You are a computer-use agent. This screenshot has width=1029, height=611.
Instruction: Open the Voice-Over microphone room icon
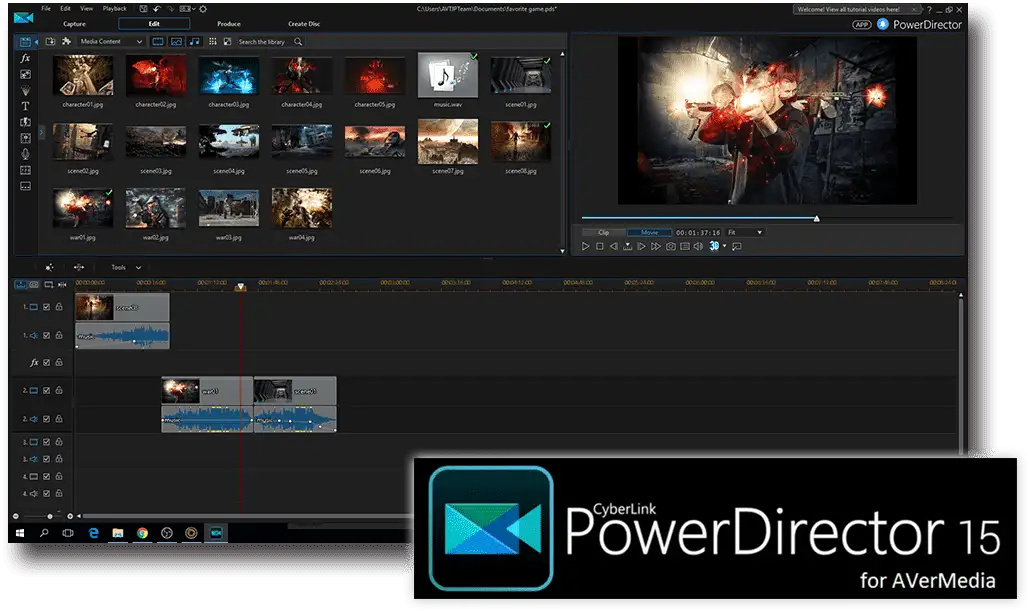25,154
